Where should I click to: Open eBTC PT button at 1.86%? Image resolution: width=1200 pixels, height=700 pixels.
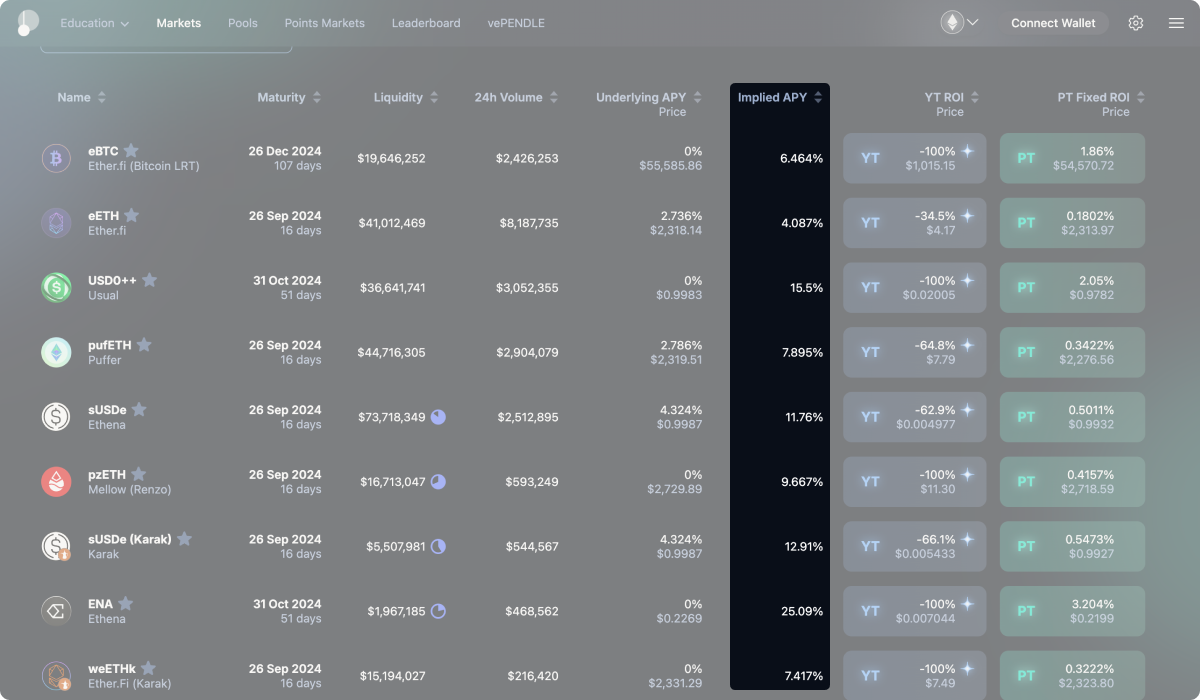[x=1072, y=158]
